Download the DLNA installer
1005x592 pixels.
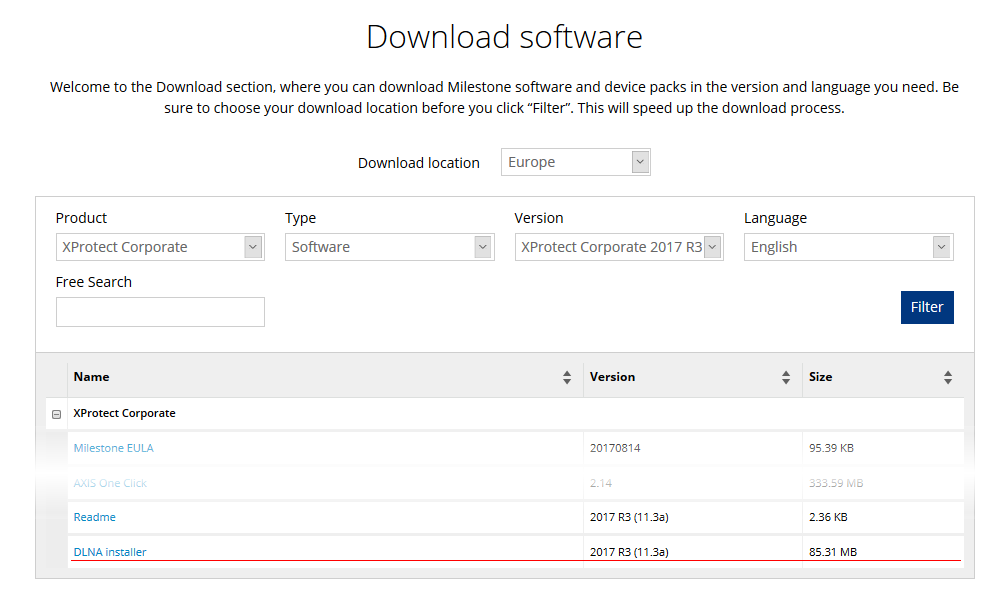pos(109,551)
